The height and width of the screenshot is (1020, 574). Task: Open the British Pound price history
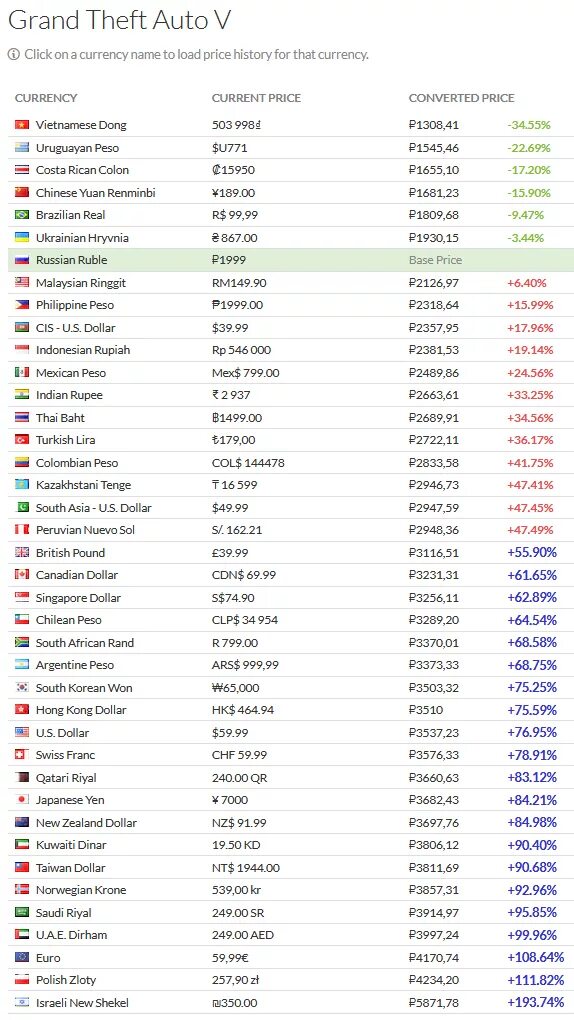coord(70,552)
